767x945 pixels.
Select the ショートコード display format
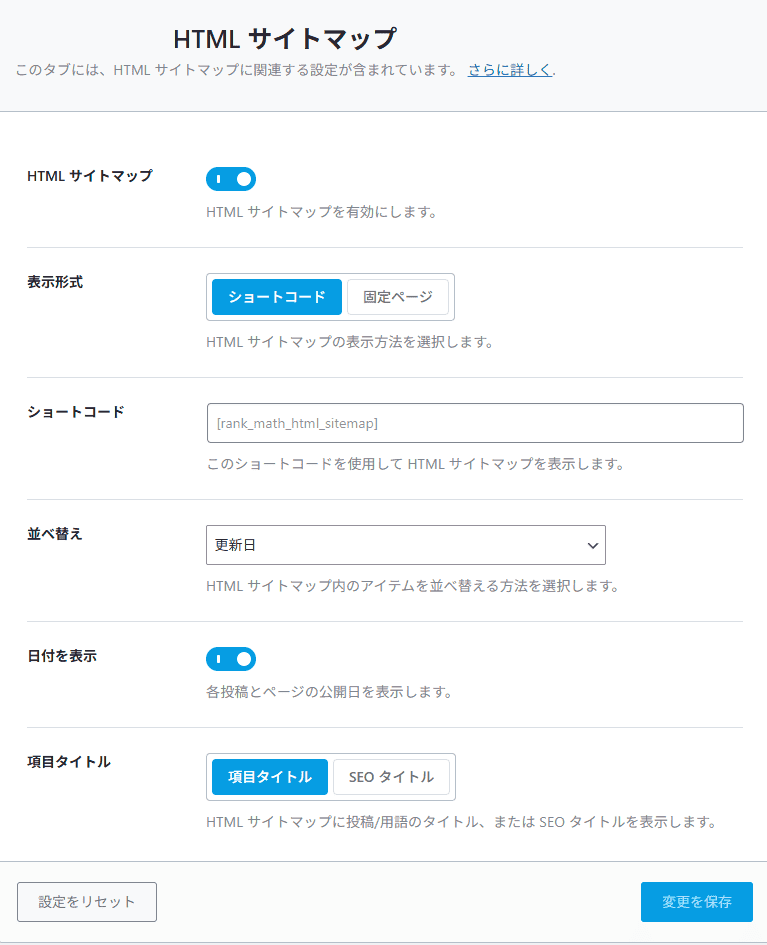(276, 297)
